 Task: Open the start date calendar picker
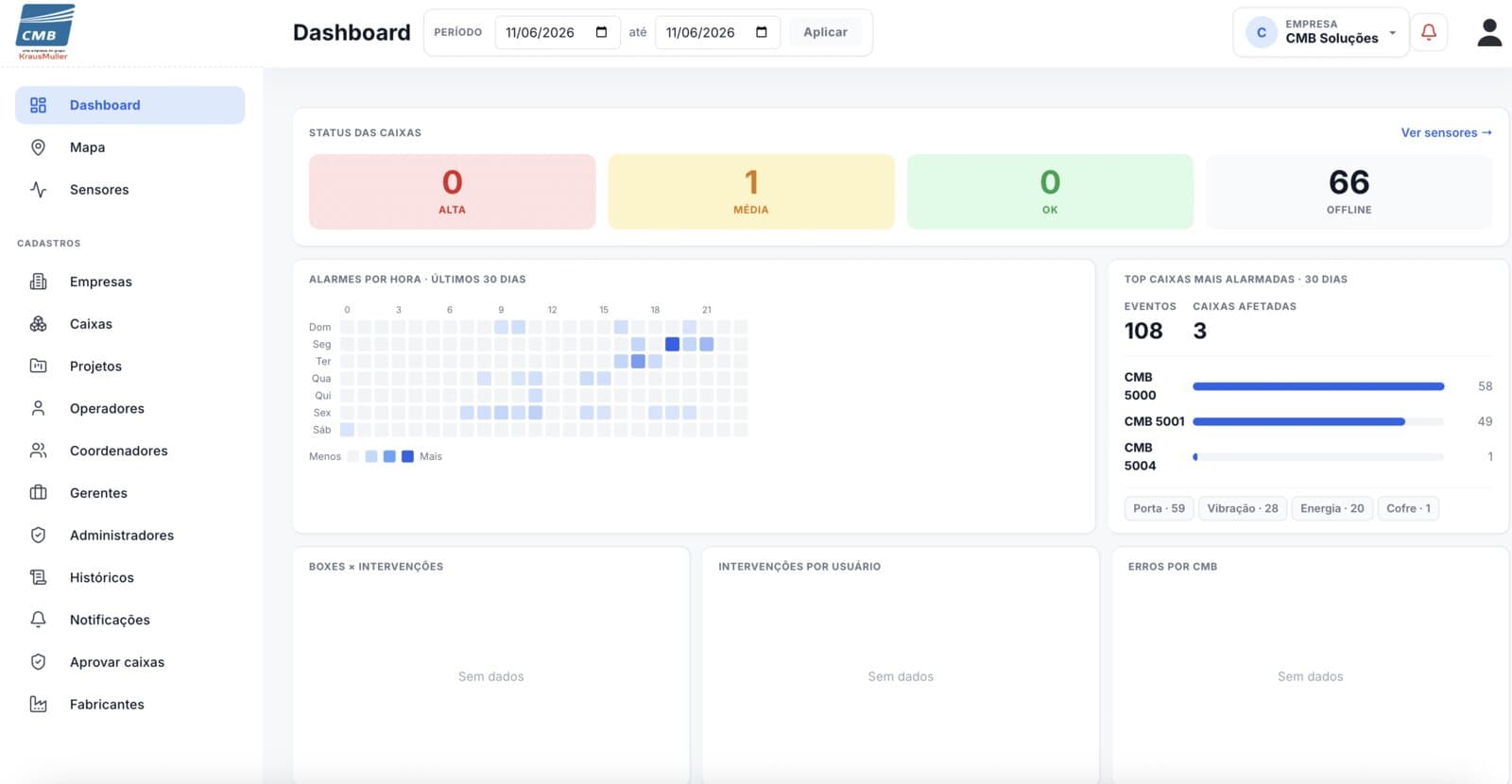pos(601,32)
